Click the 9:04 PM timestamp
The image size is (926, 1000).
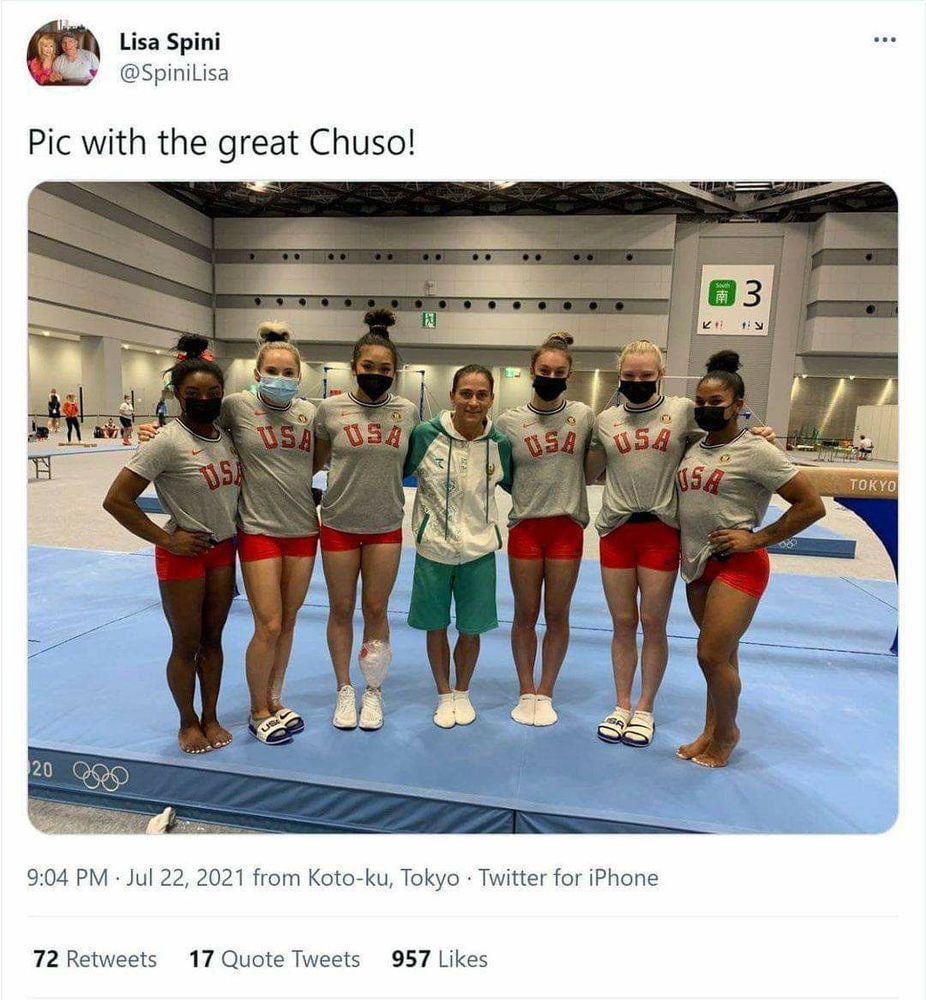coord(68,878)
